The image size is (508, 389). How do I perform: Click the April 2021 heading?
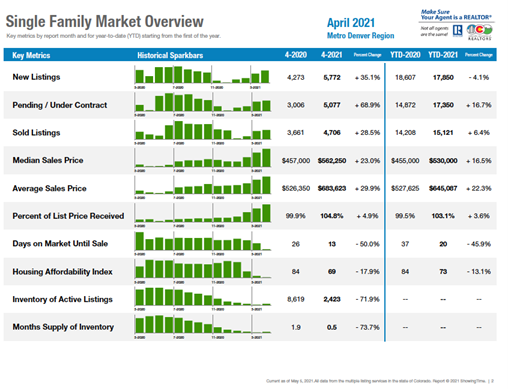pos(351,23)
